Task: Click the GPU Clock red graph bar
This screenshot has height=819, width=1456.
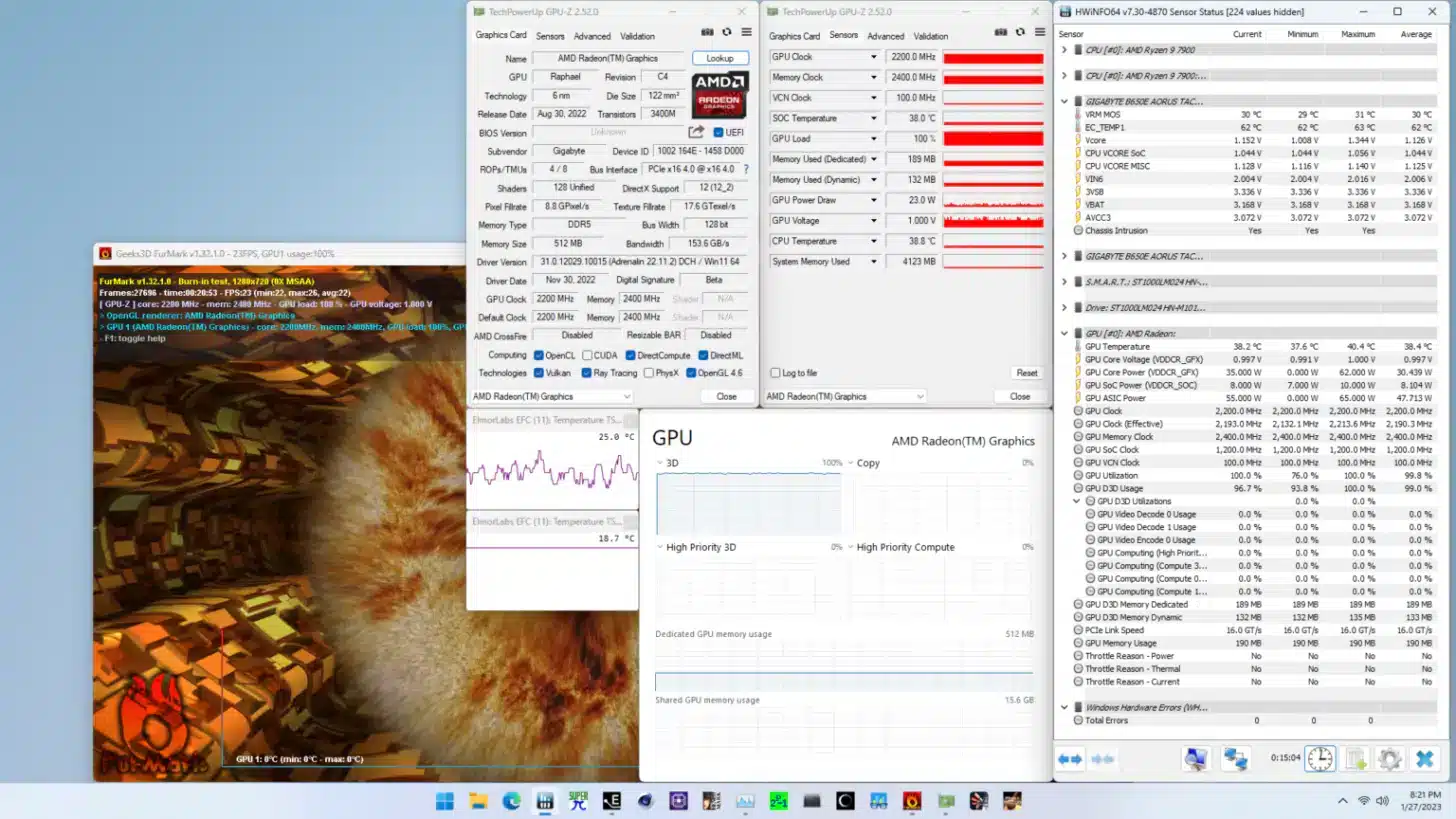Action: click(x=993, y=57)
